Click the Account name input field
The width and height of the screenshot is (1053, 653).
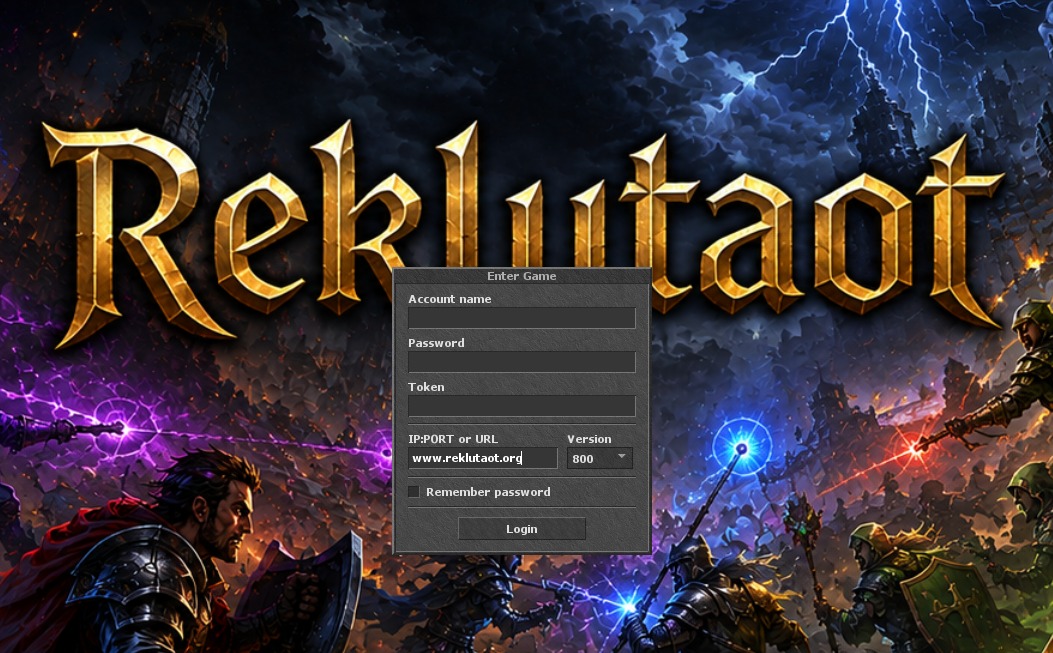pyautogui.click(x=521, y=318)
